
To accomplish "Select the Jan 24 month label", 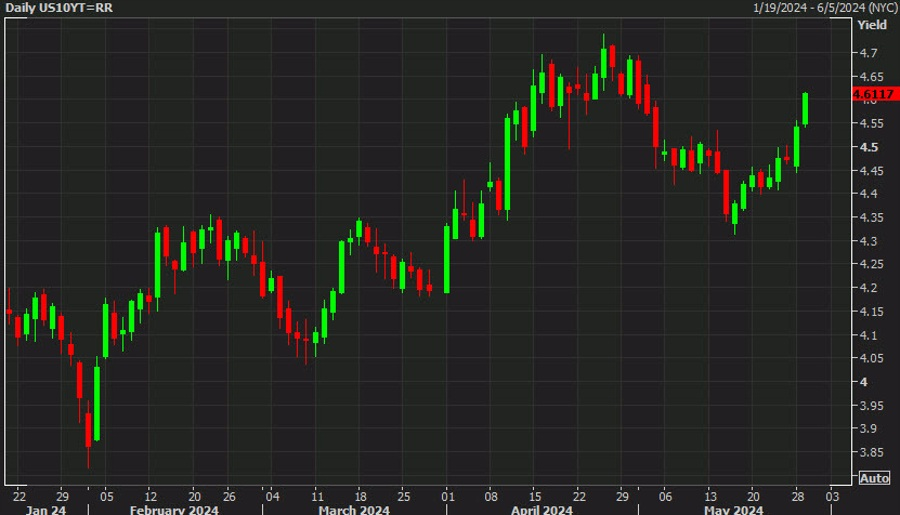I will click(x=46, y=510).
